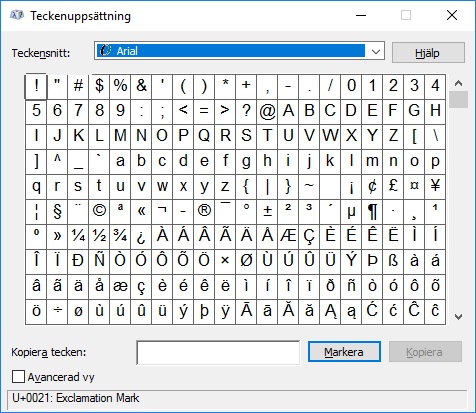Open the Hjälp help button
The height and width of the screenshot is (413, 476).
click(428, 53)
